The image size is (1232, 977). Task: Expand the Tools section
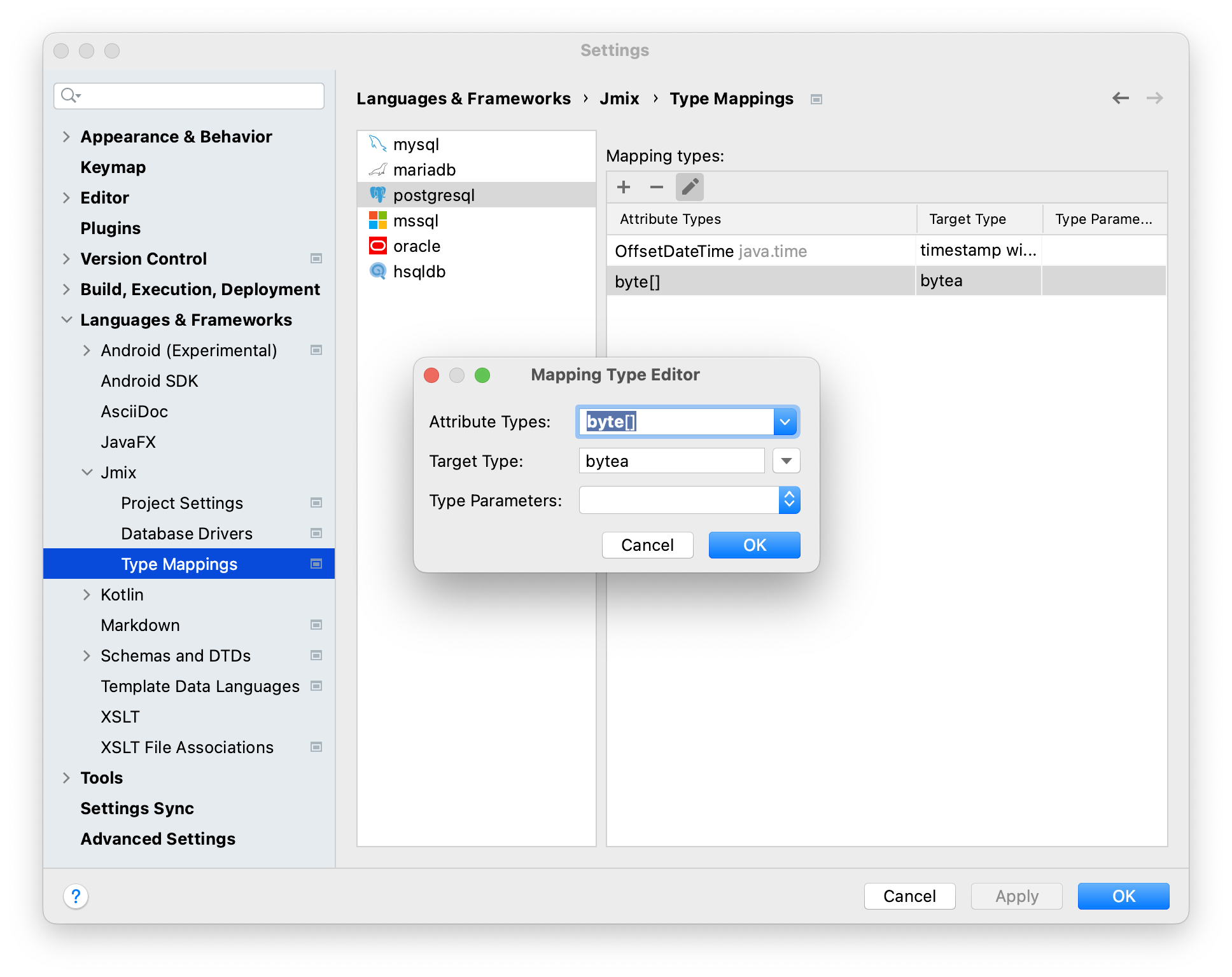coord(66,778)
